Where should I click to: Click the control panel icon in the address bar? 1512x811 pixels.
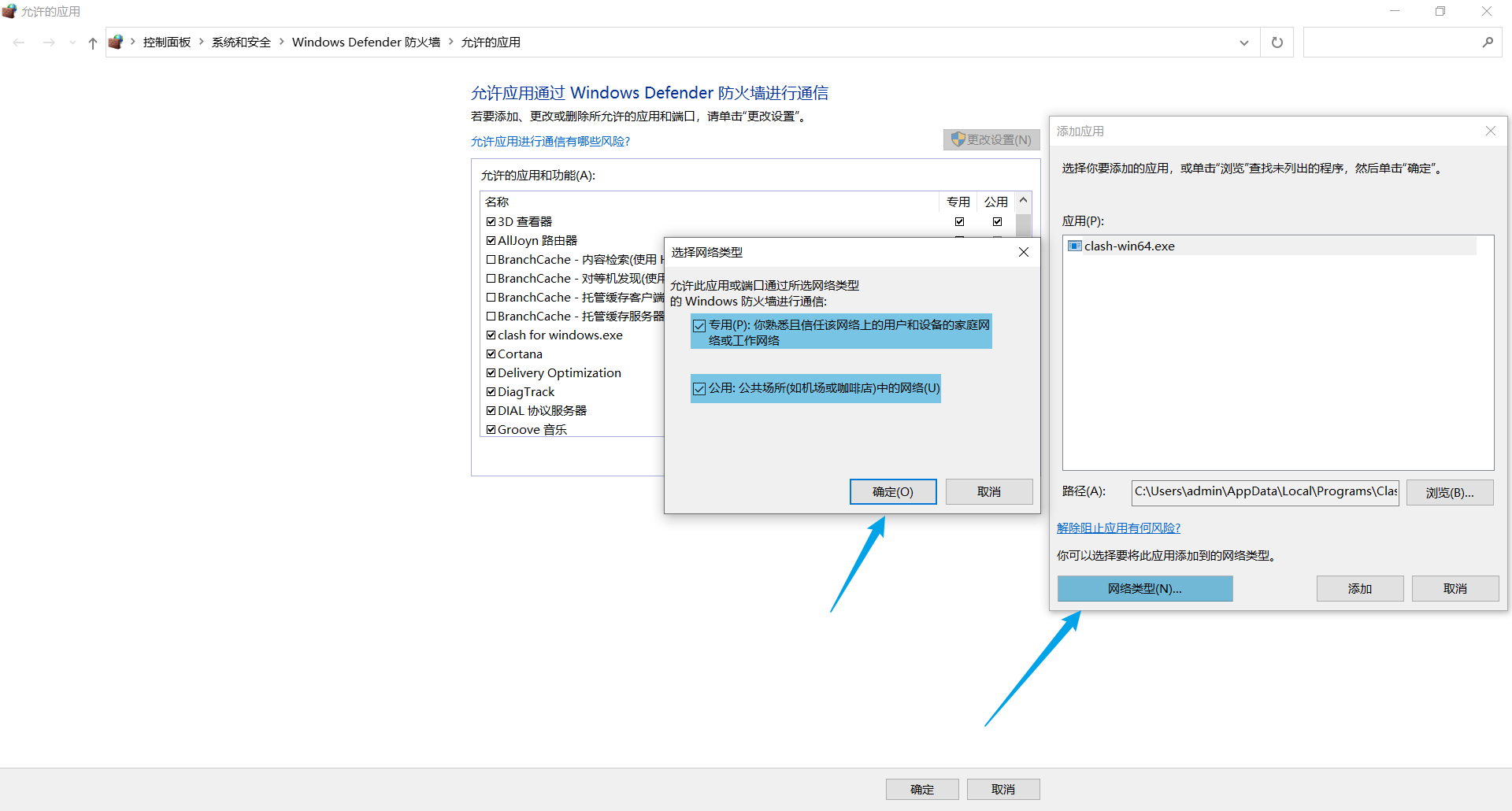(x=116, y=42)
